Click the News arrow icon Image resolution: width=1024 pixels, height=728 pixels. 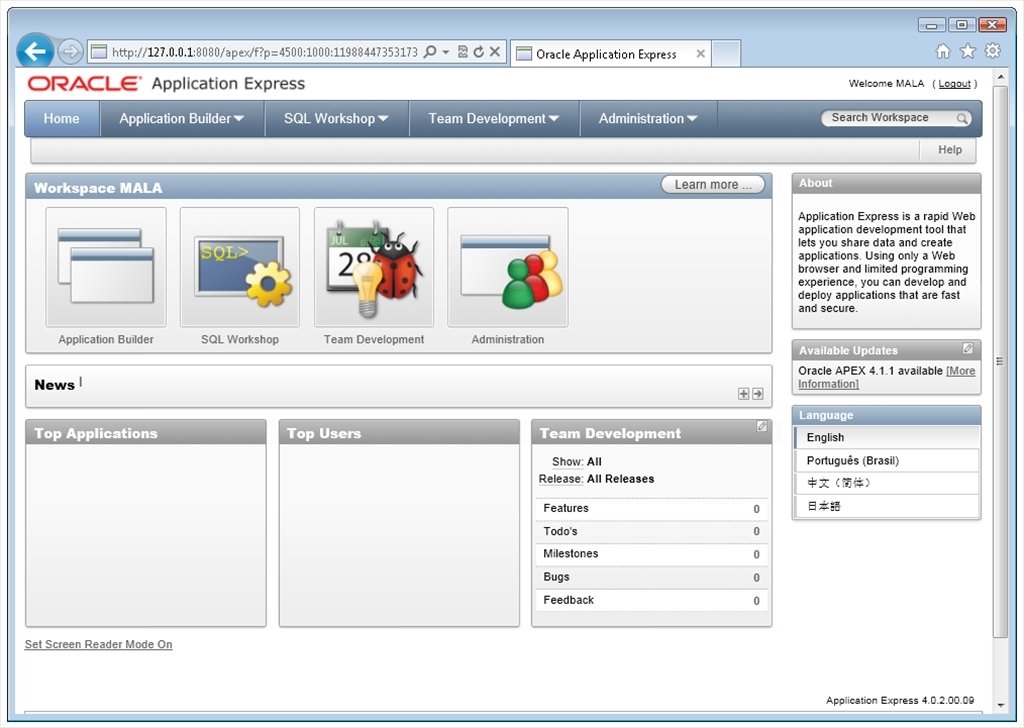[x=758, y=394]
